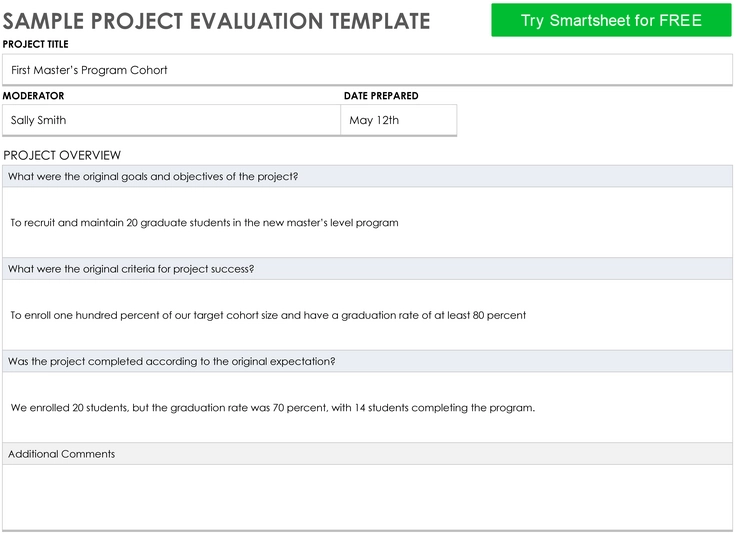Select the answer about 70 percent graduation rate
The image size is (735, 534).
pos(367,407)
